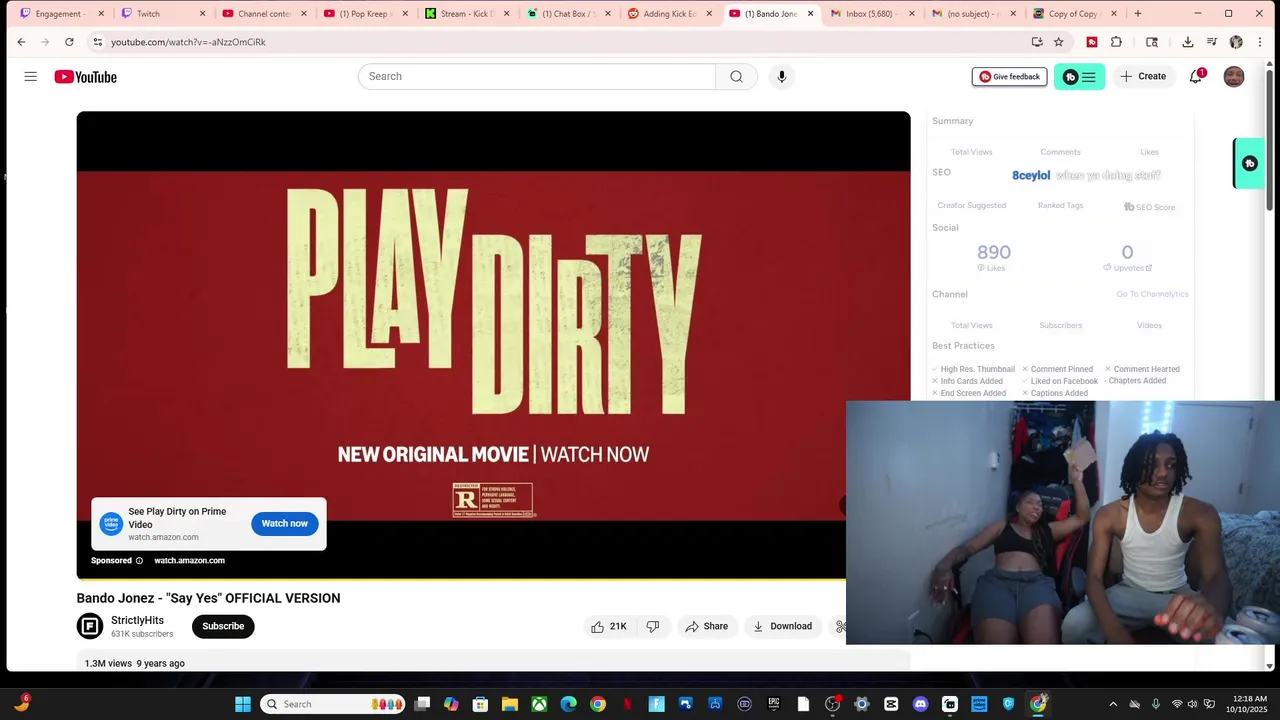Open the ad info icon beside Sponsored
Screen dimensions: 1280x720
pos(139,561)
